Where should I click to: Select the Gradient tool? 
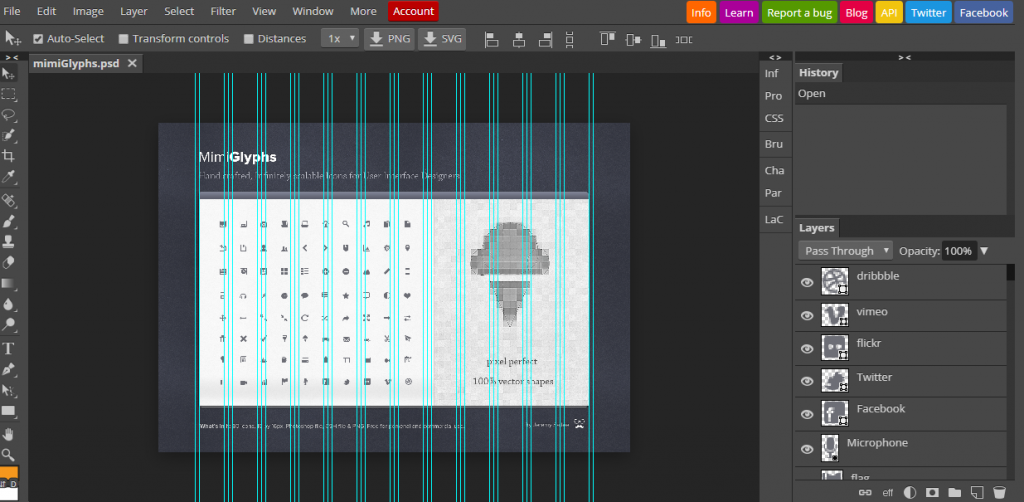[8, 283]
